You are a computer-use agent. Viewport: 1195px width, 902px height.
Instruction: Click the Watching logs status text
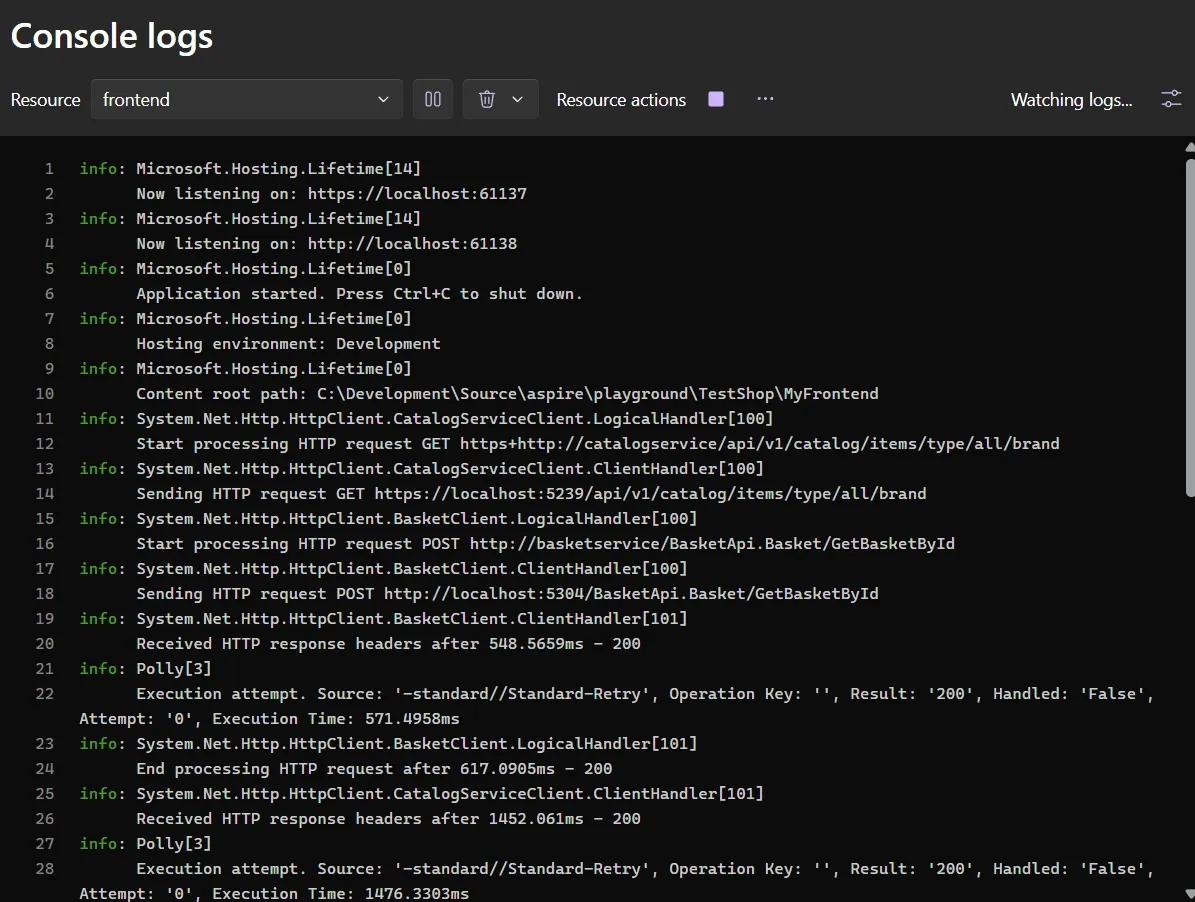(x=1071, y=99)
